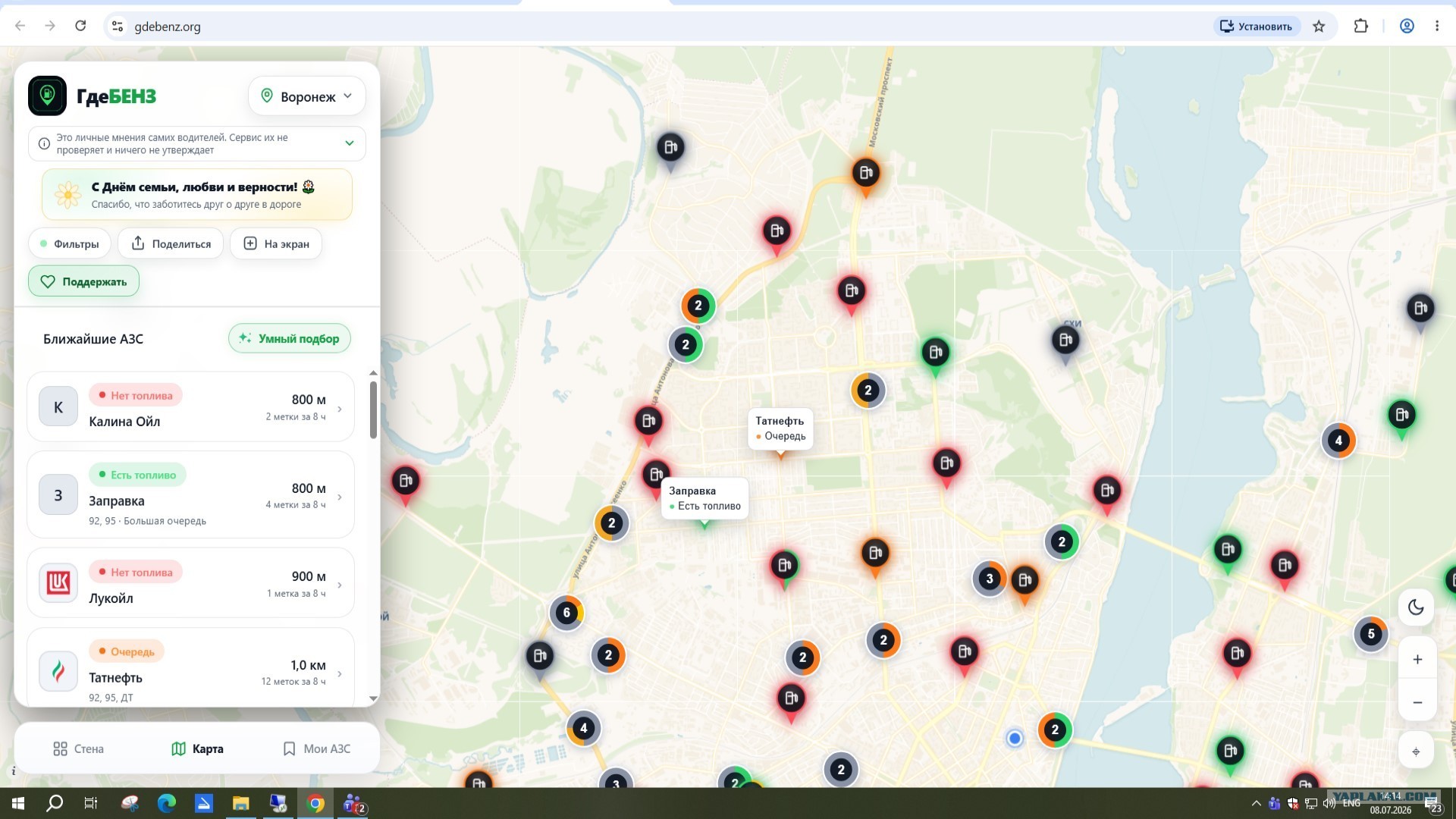Click the ГдеБЕНЗ green fuel pump logo
This screenshot has height=819, width=1456.
tap(47, 96)
